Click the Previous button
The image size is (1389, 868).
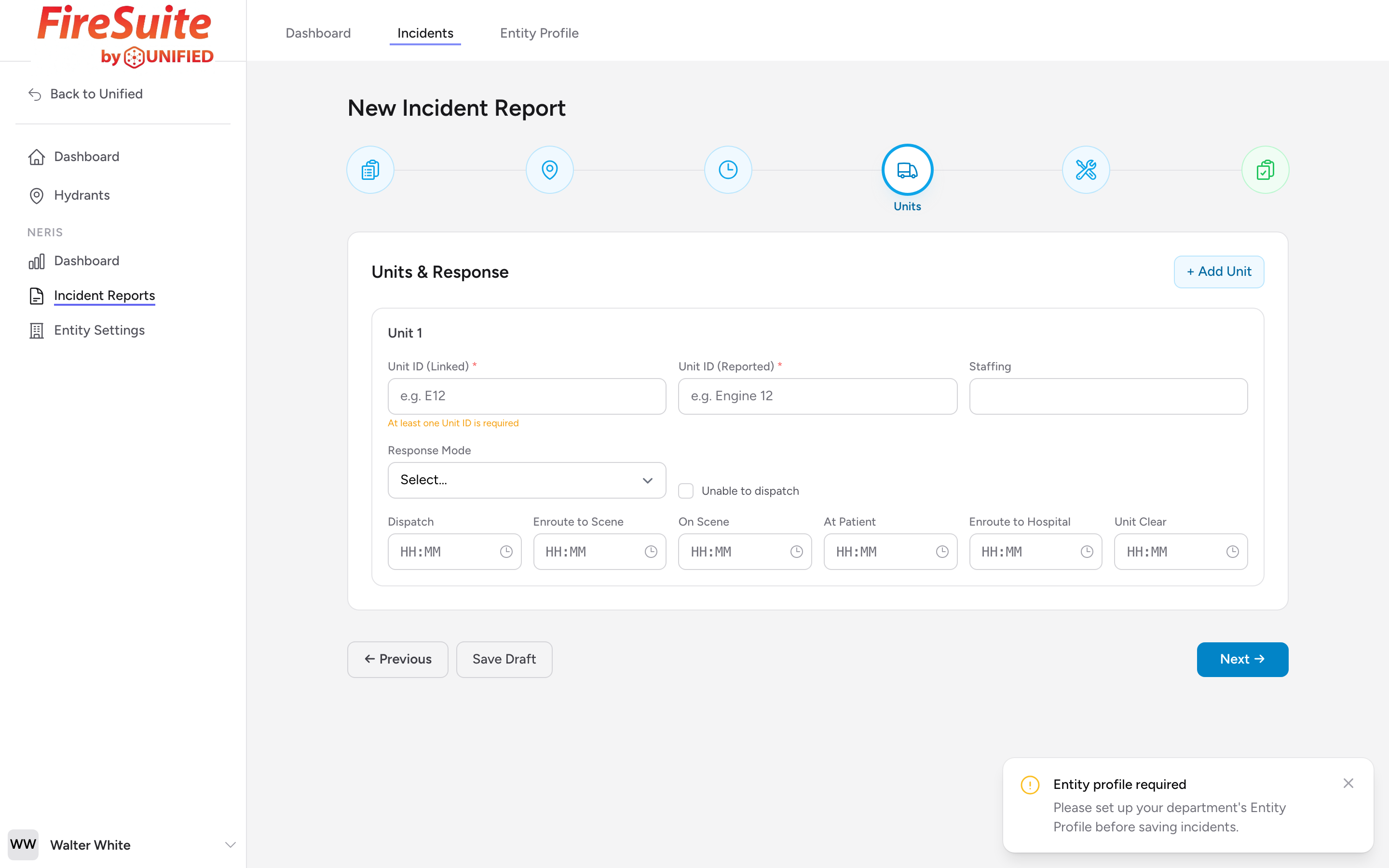click(x=397, y=659)
